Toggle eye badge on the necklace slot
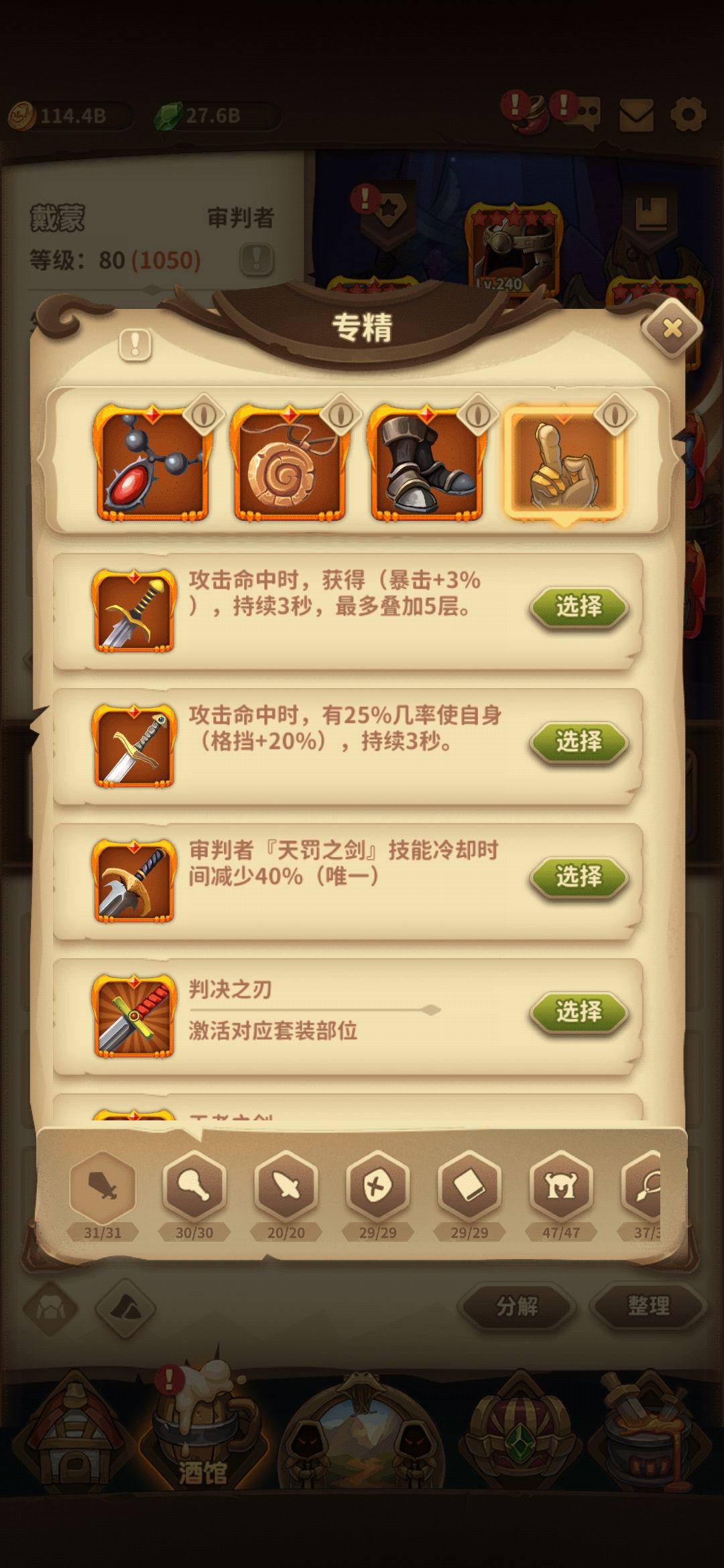The height and width of the screenshot is (1568, 724). (204, 415)
